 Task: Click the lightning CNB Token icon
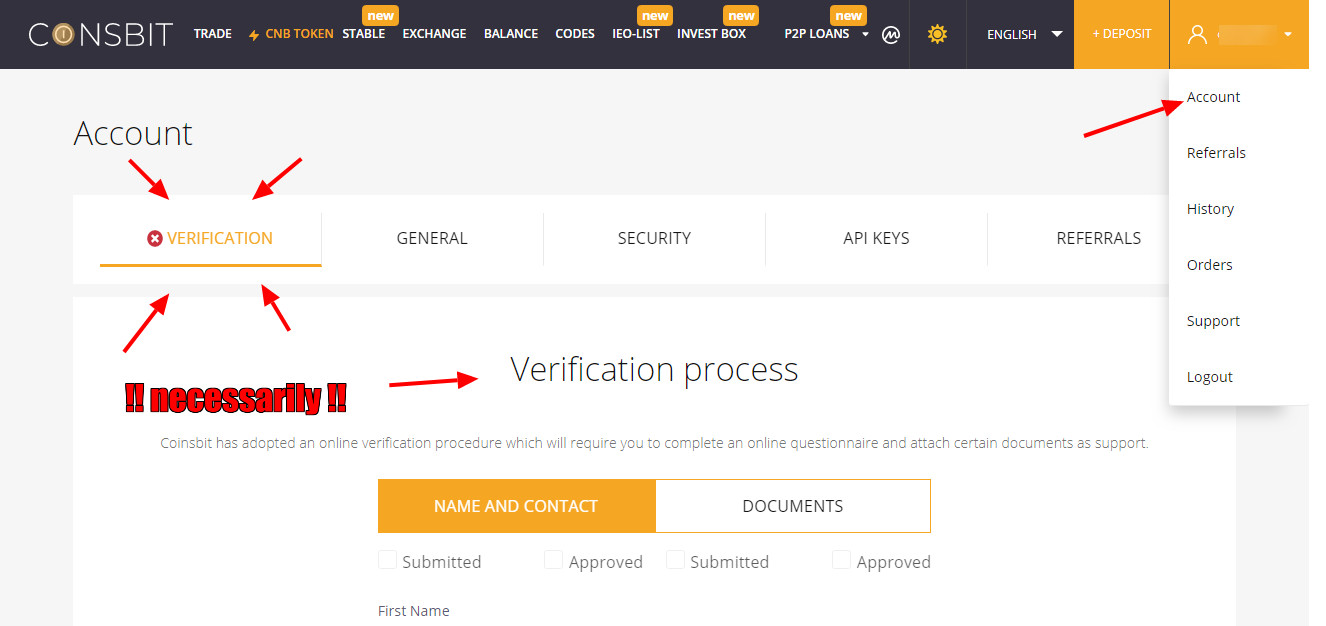(254, 35)
